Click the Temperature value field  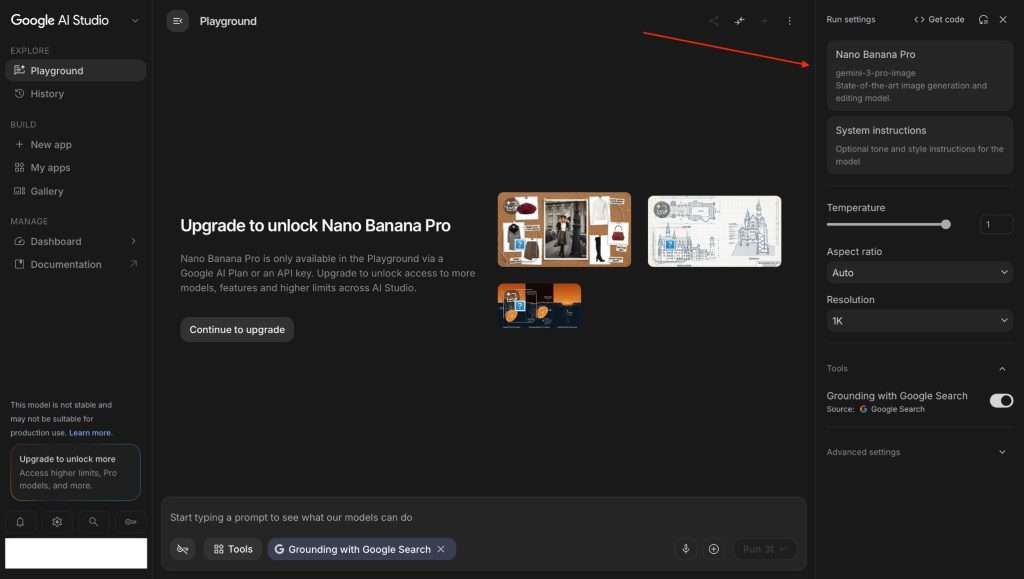996,225
